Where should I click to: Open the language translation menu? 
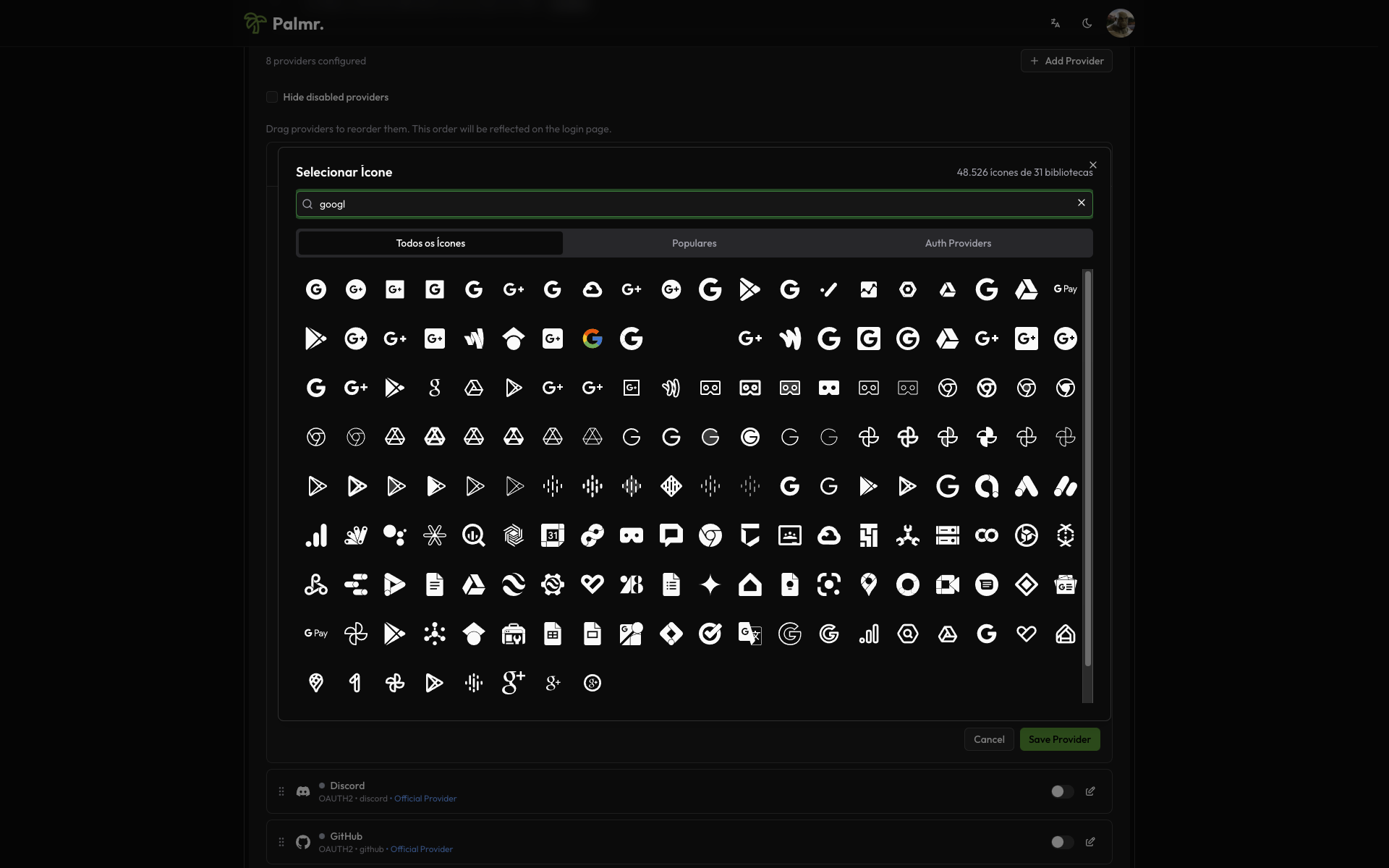tap(1055, 23)
